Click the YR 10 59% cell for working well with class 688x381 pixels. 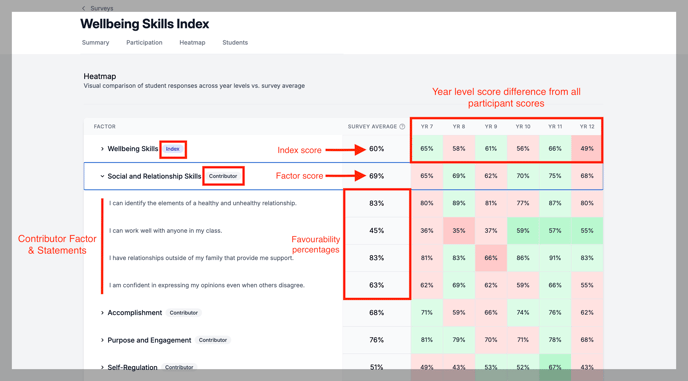click(523, 230)
